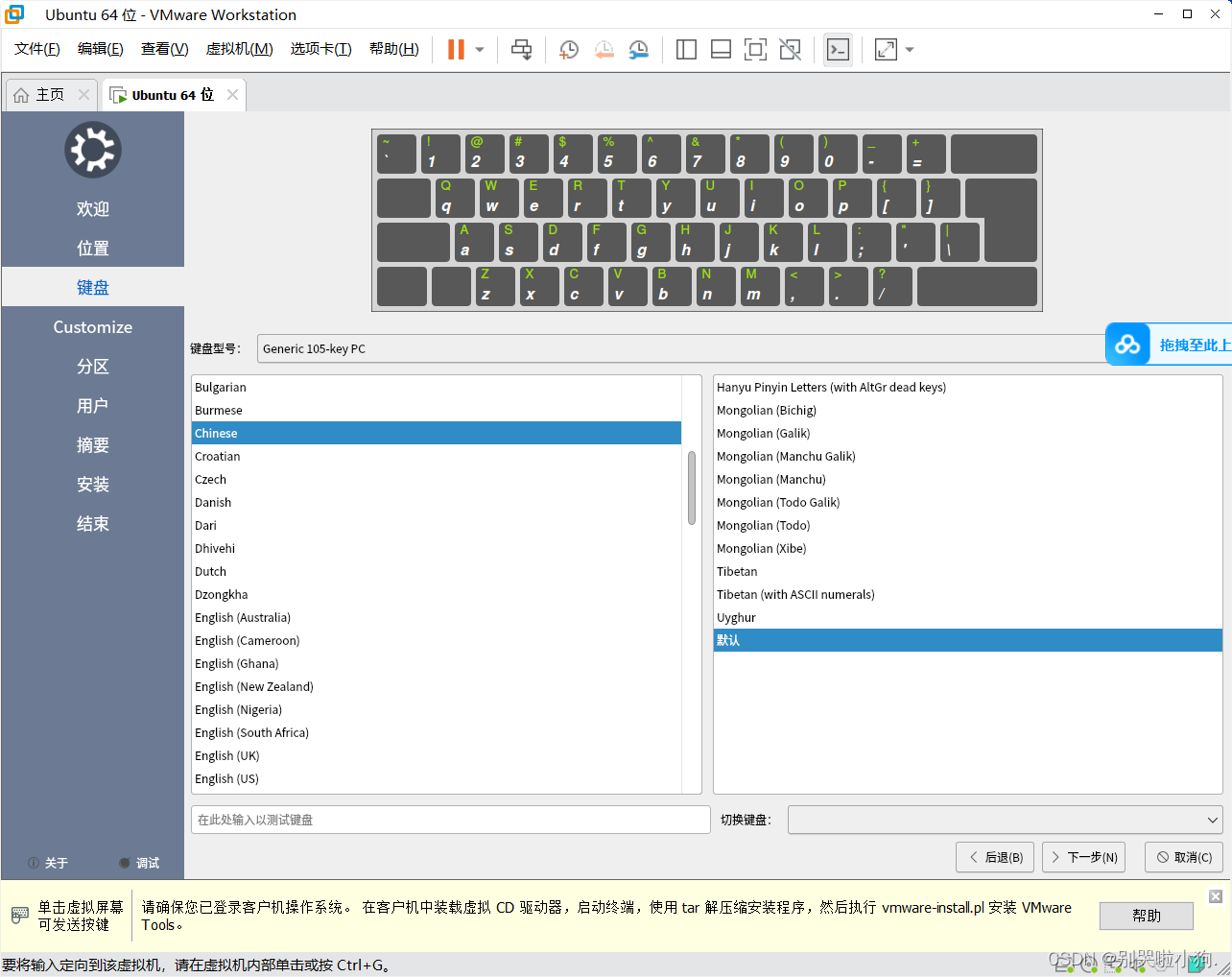Viewport: 1232px width, 977px height.
Task: Toggle the library sidebar view icon
Action: [x=686, y=50]
